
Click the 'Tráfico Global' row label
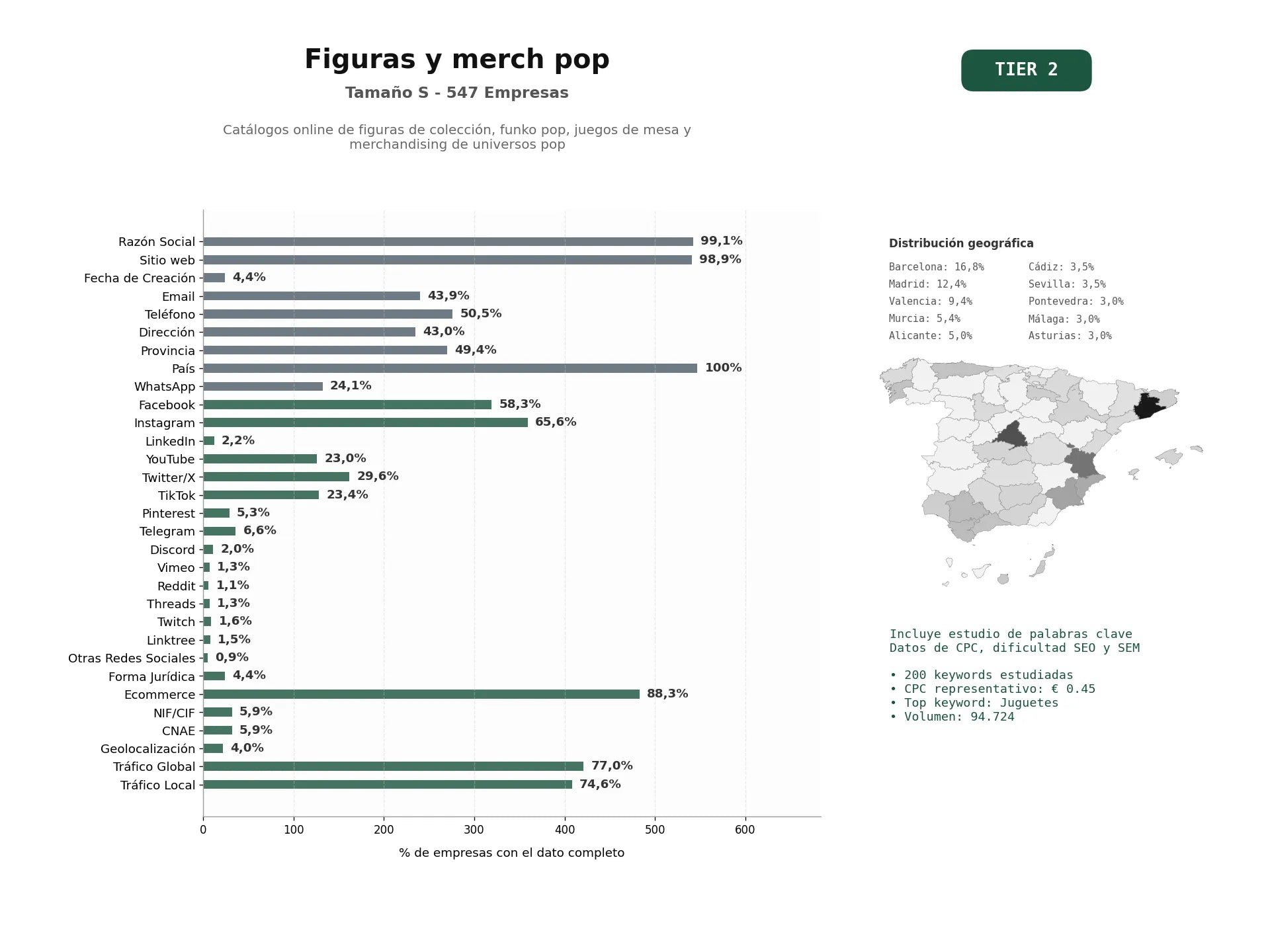pyautogui.click(x=154, y=767)
